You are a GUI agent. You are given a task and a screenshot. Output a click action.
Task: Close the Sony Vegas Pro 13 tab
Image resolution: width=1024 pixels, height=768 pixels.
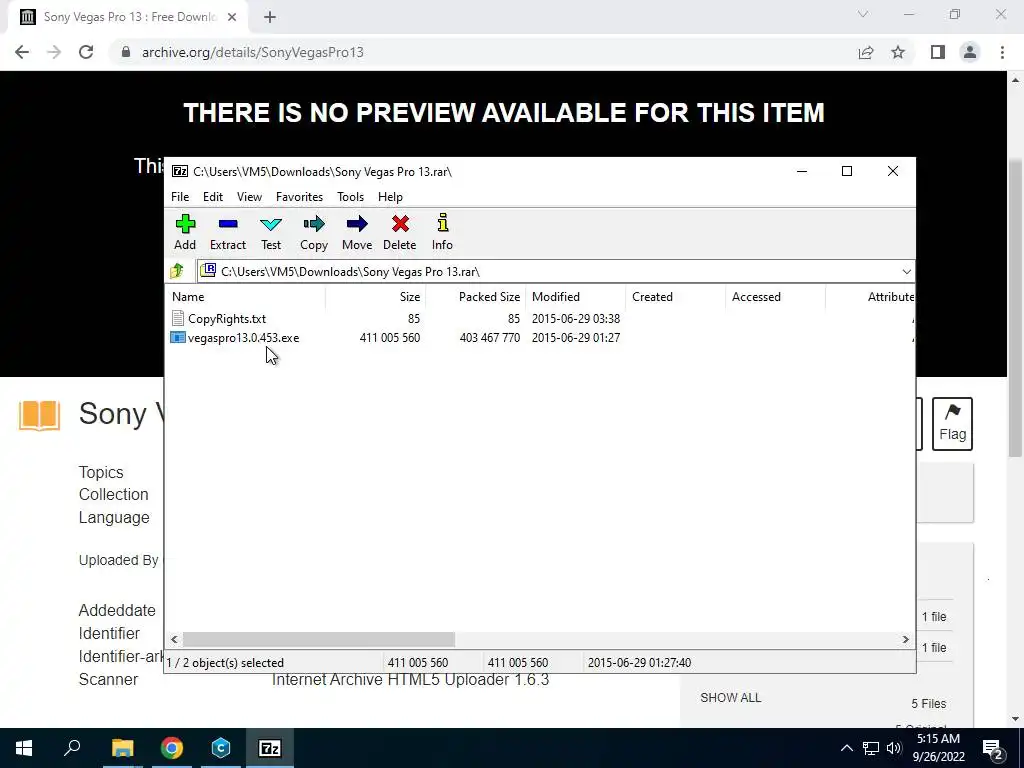pos(232,17)
